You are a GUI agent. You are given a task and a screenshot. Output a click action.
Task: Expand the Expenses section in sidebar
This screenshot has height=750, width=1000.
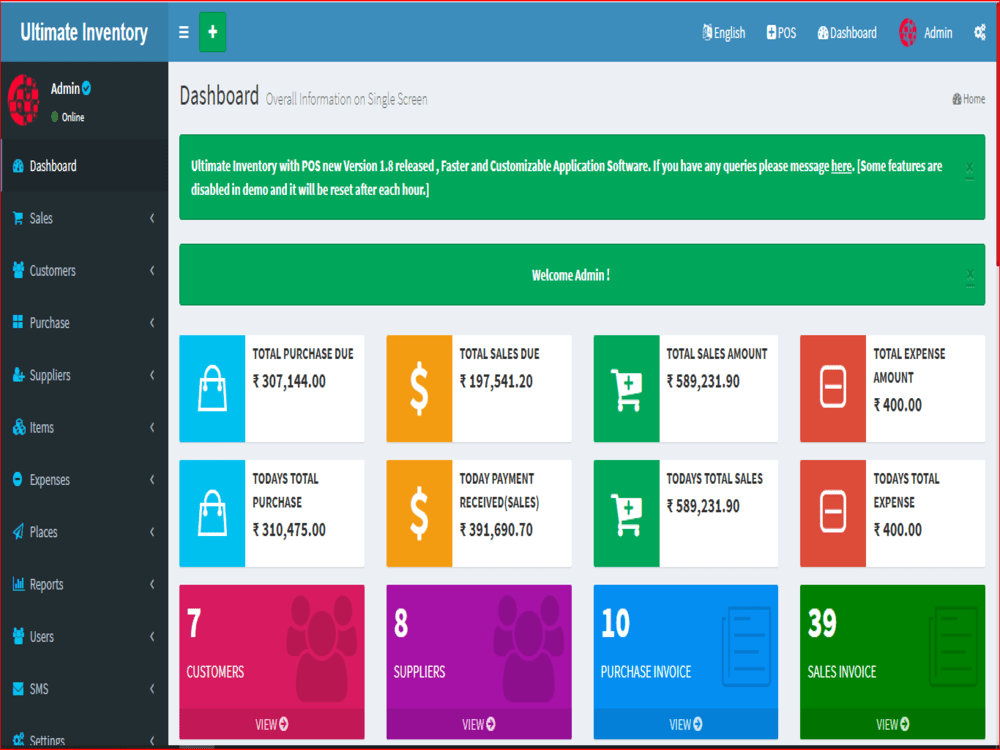click(18, 479)
